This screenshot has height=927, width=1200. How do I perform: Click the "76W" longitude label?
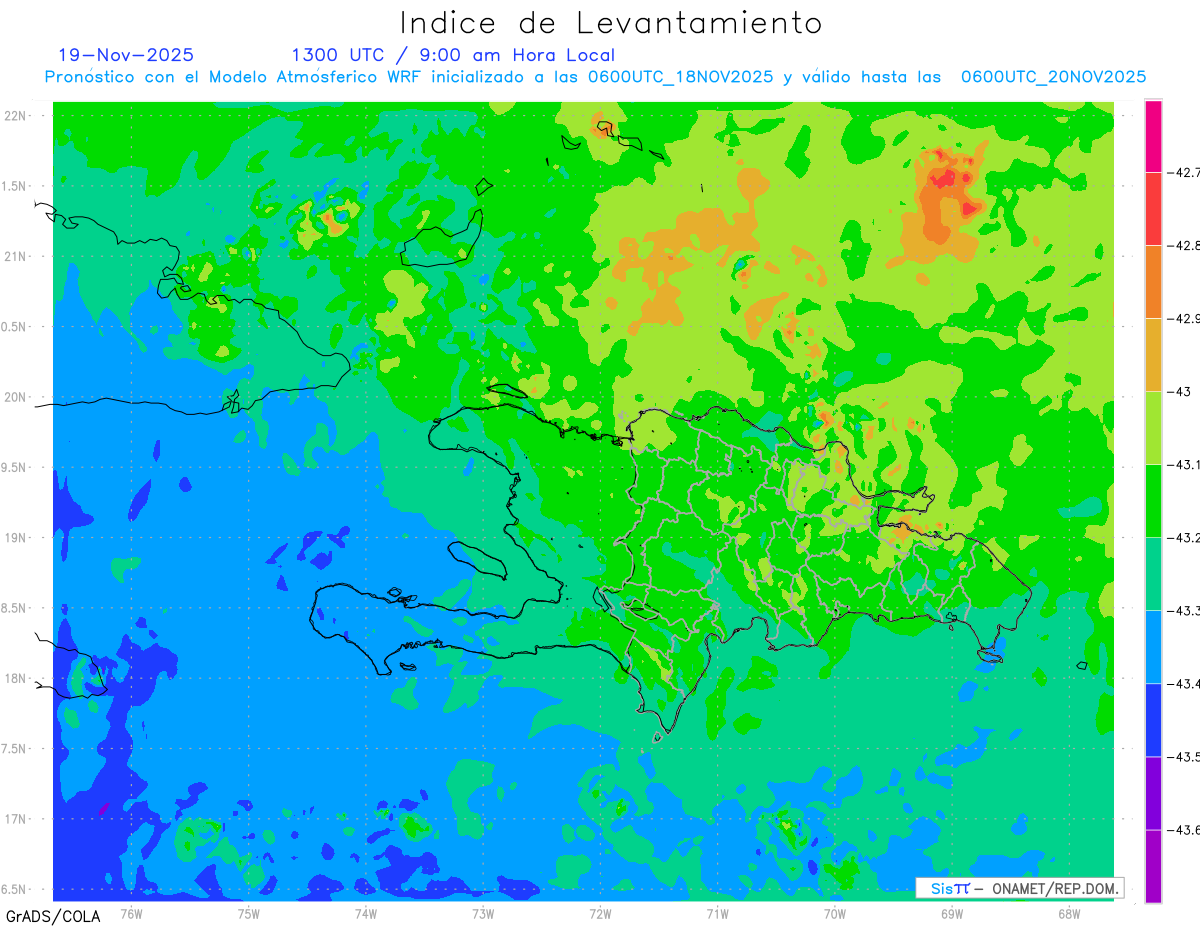[x=131, y=913]
